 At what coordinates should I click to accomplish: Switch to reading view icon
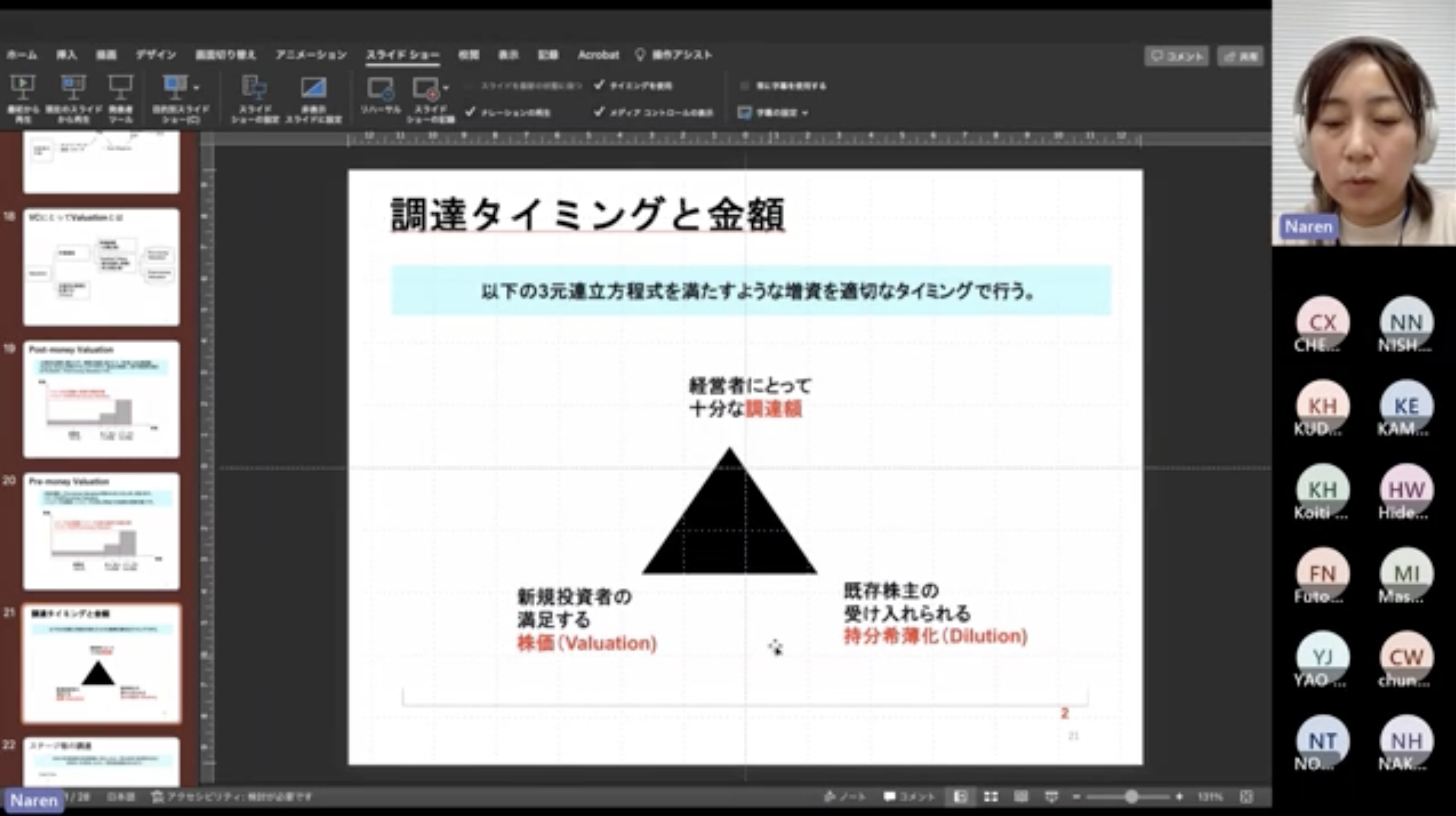[1021, 797]
